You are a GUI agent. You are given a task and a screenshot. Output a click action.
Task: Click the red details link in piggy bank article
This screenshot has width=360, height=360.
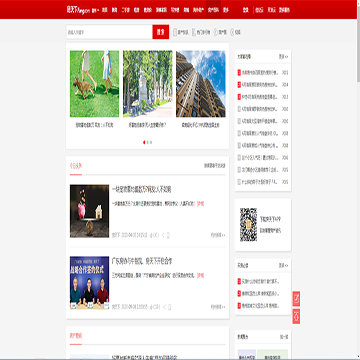200,203
